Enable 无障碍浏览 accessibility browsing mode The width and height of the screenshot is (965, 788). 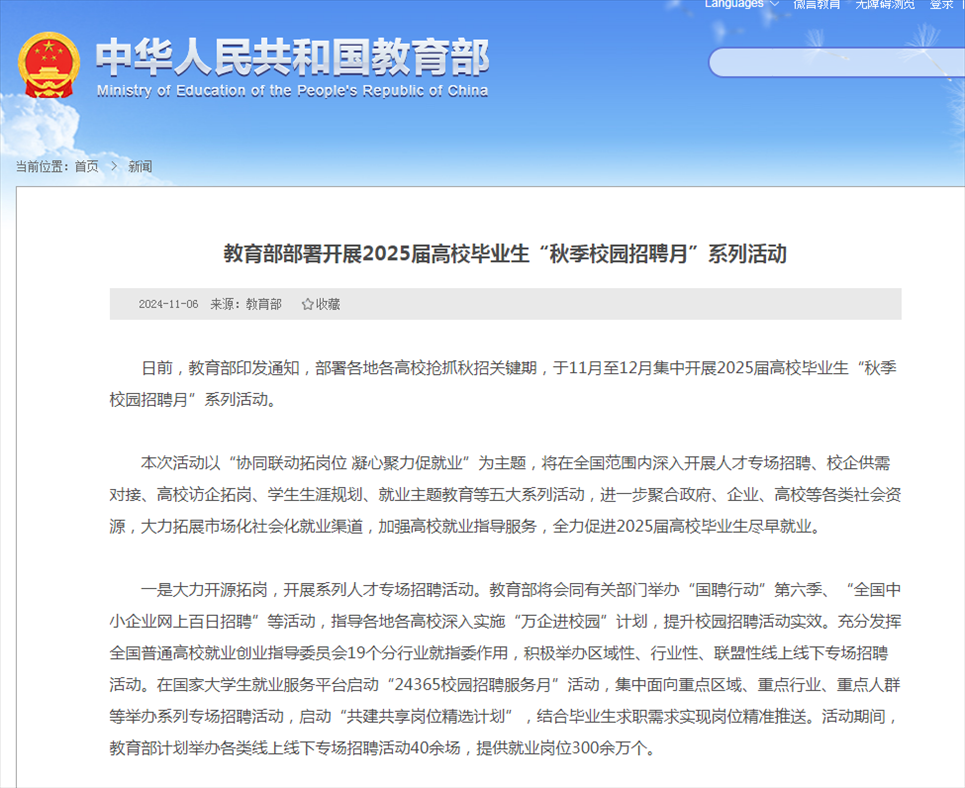884,5
